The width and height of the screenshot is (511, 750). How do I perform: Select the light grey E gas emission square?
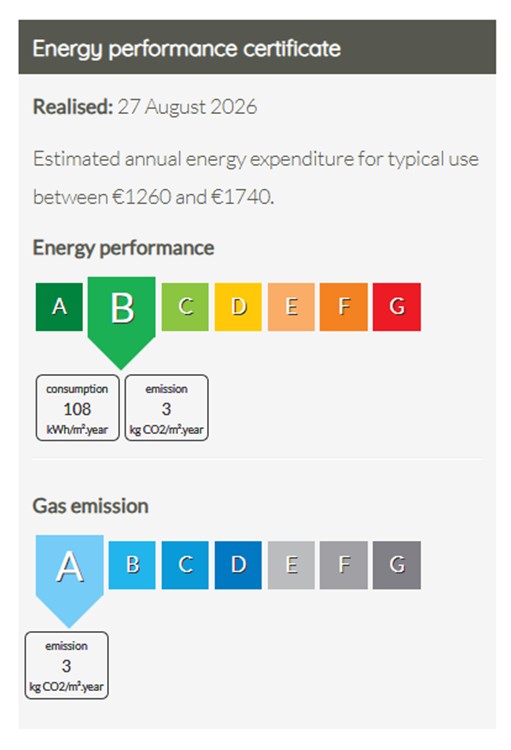click(291, 565)
